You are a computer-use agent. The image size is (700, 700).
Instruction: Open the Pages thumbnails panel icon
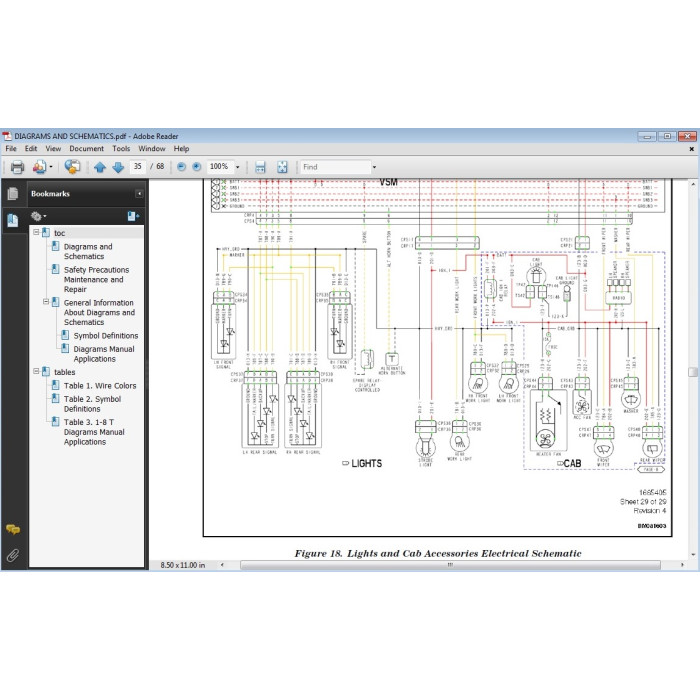[x=13, y=193]
